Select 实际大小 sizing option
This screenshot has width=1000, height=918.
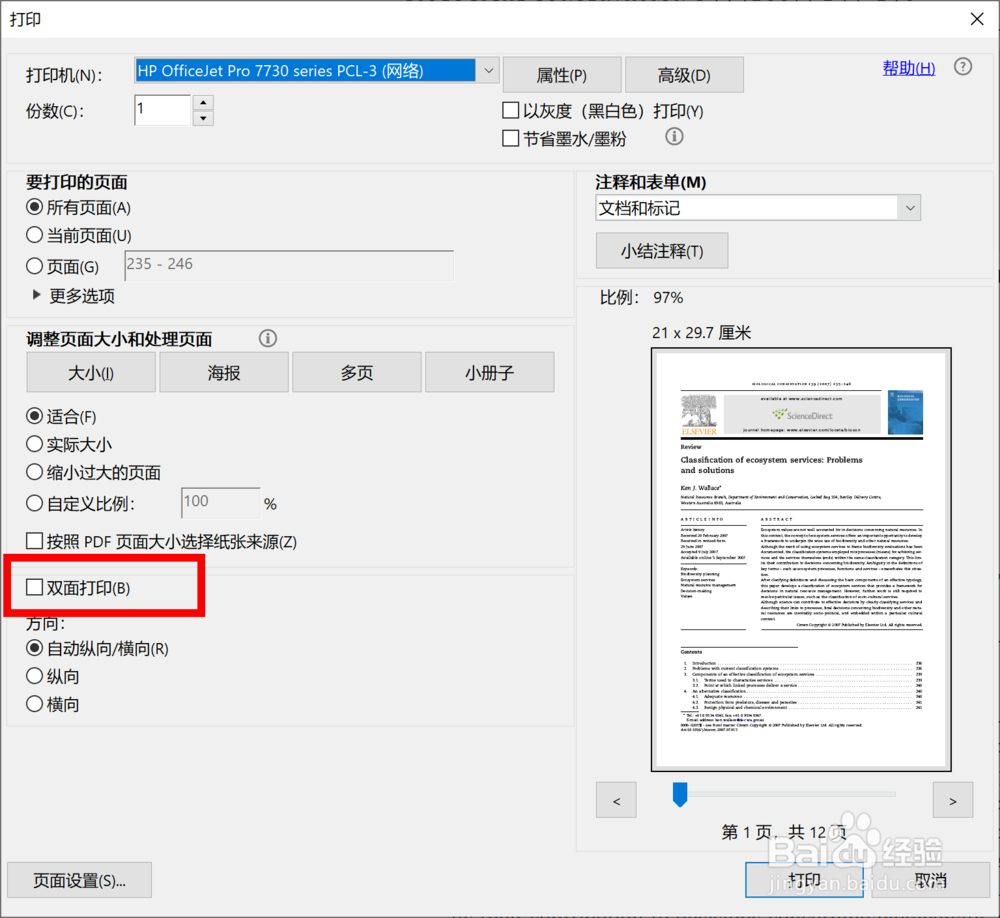34,444
